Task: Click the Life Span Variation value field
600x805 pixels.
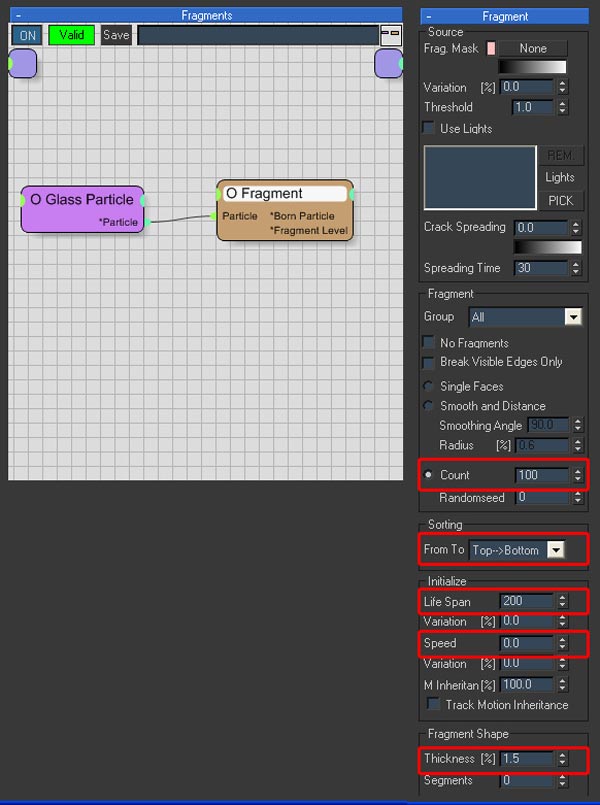Action: 527,621
